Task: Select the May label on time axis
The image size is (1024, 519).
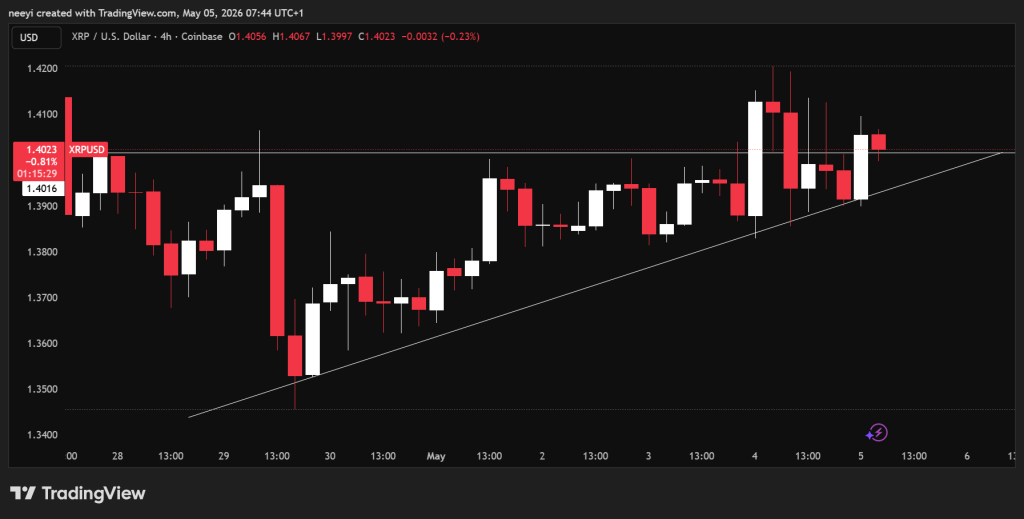Action: pos(436,456)
